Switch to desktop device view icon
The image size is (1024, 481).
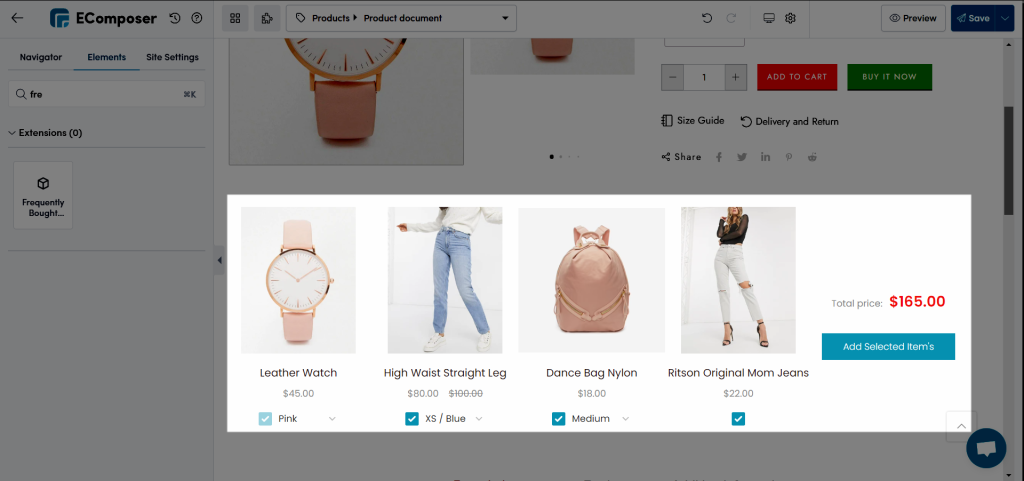coord(769,18)
